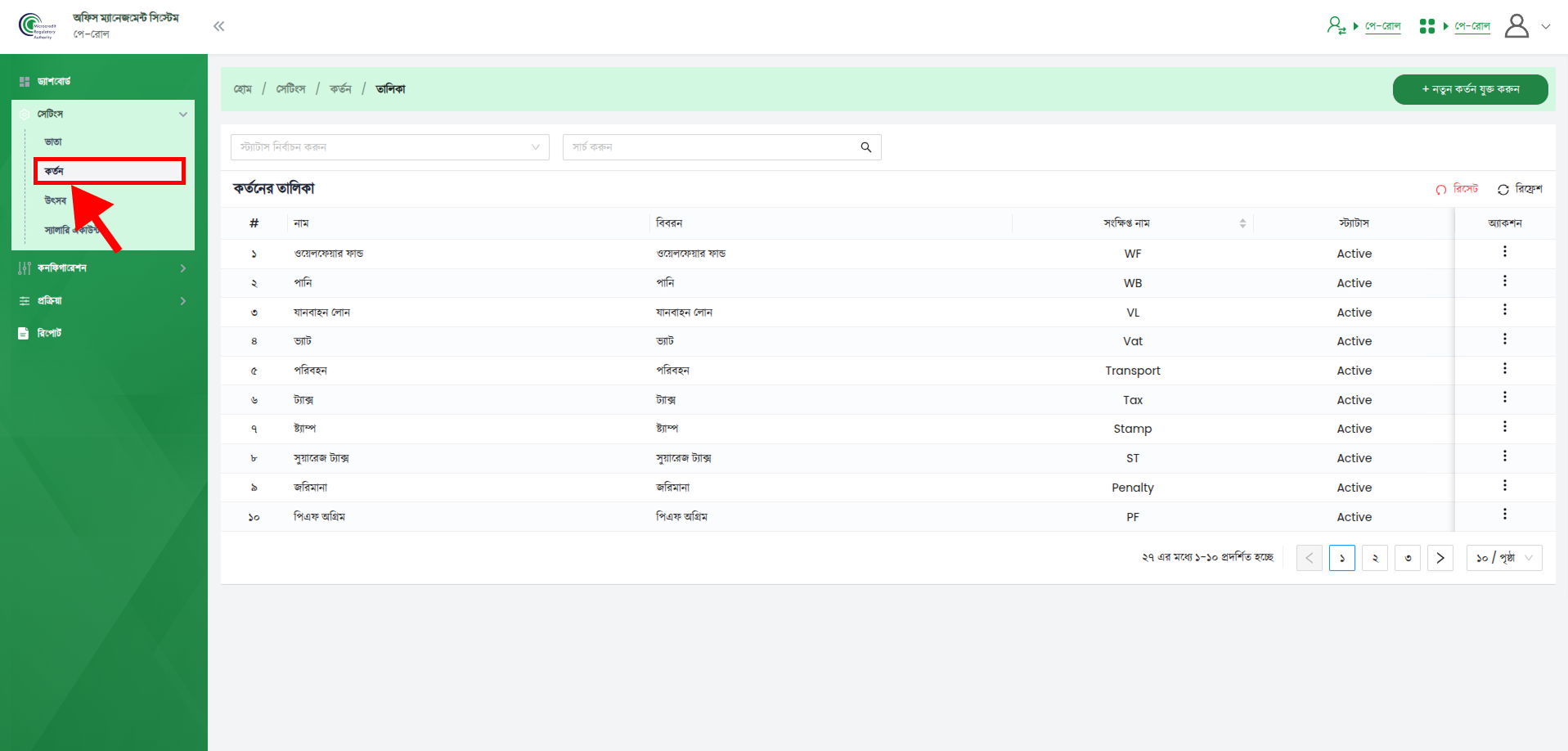Click the রিসেট button
This screenshot has height=751, width=1568.
tap(1457, 189)
